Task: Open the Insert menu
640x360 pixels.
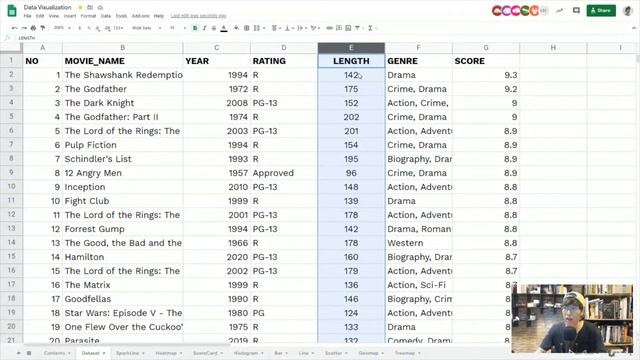Action: click(x=70, y=16)
